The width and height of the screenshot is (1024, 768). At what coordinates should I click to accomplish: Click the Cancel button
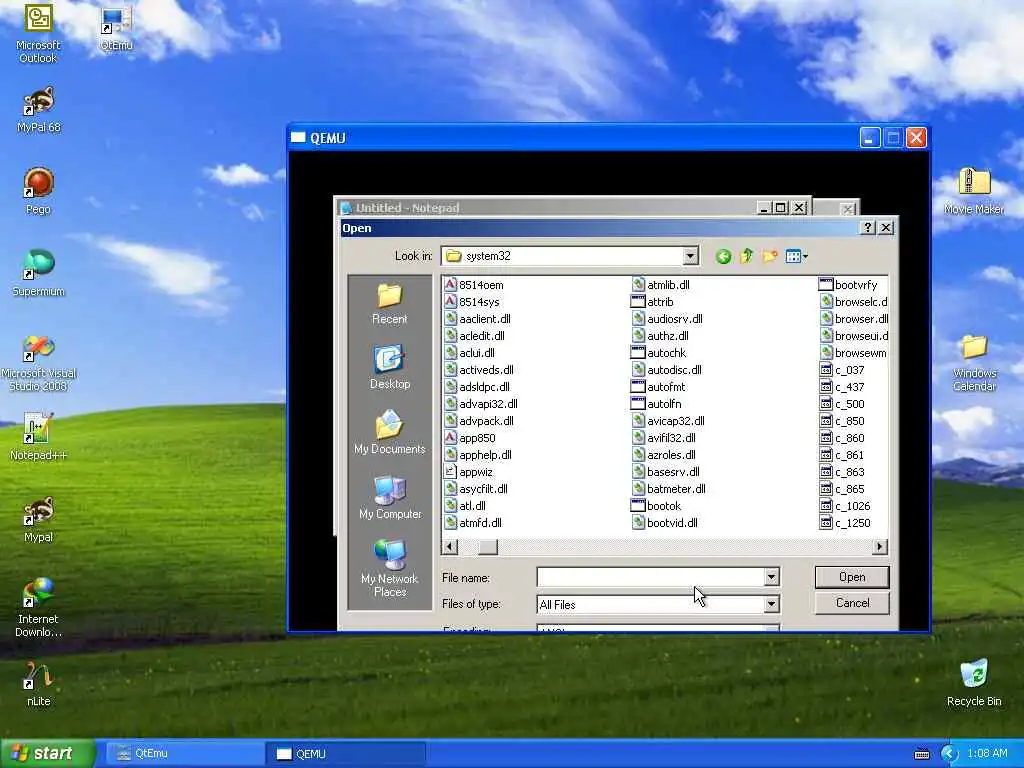852,603
